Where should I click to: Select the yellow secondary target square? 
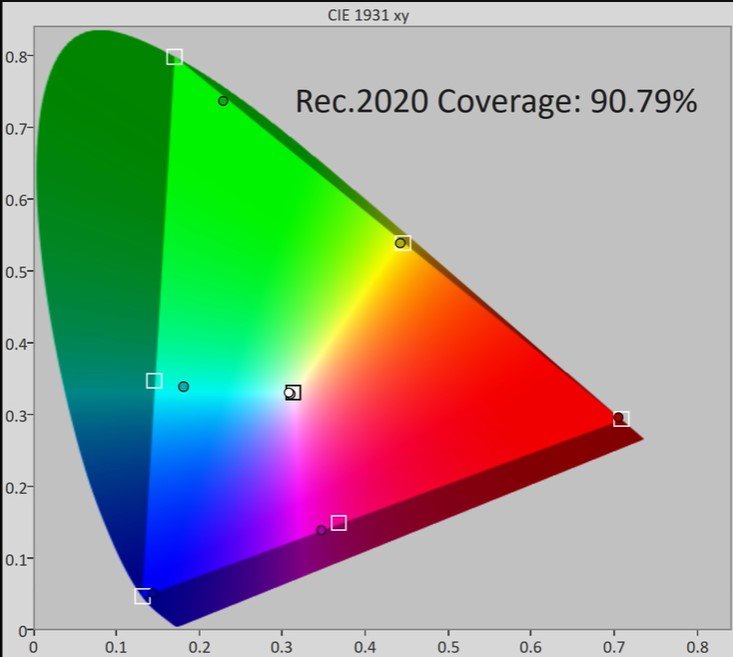click(x=403, y=243)
